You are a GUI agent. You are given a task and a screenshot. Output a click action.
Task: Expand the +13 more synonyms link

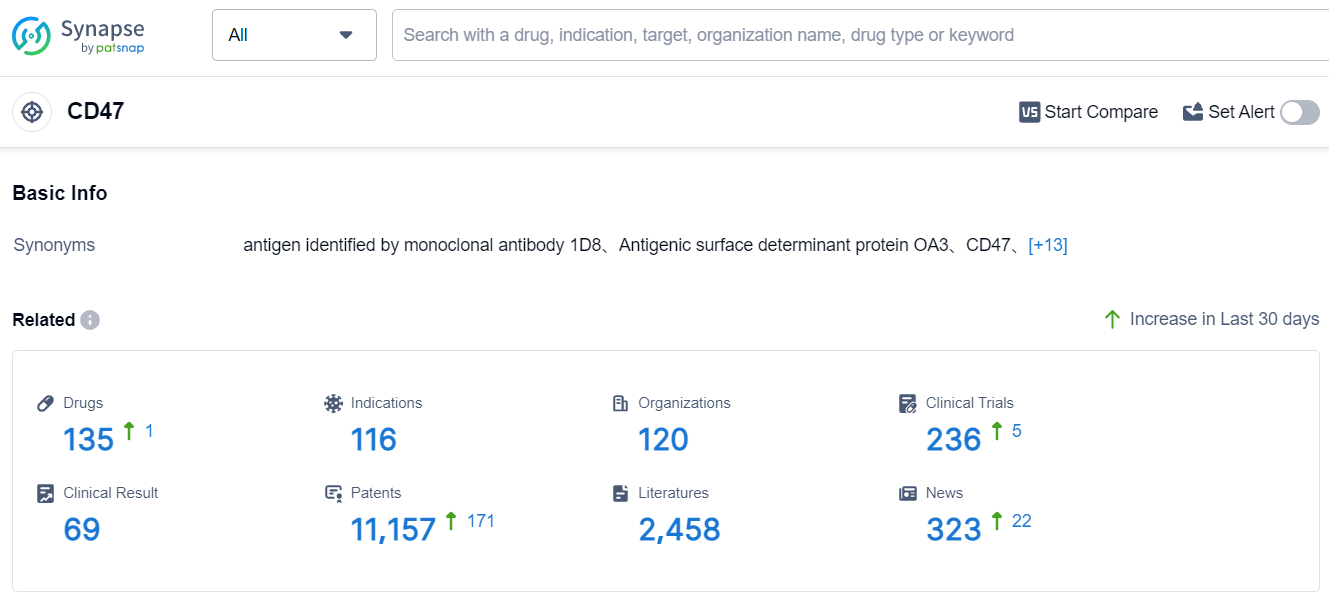click(x=1047, y=245)
